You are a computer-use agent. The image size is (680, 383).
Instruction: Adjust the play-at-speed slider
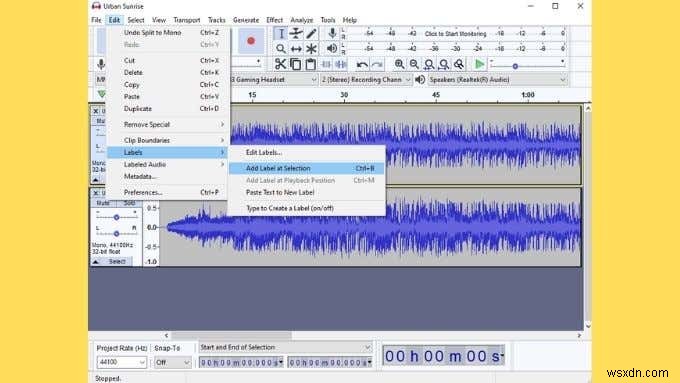(515, 66)
